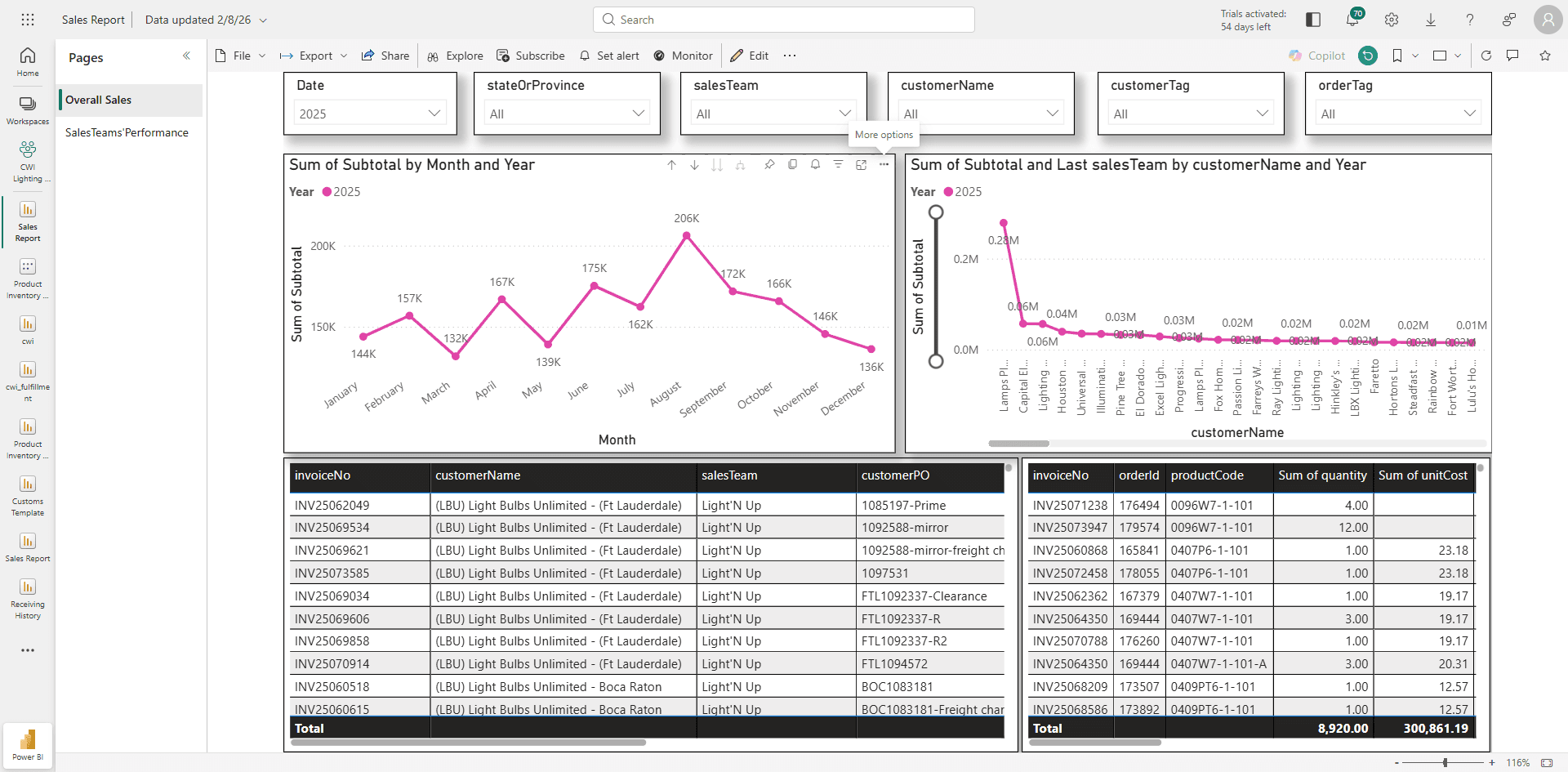The height and width of the screenshot is (772, 1568).
Task: Go to Home in left navigation
Action: coord(28,61)
